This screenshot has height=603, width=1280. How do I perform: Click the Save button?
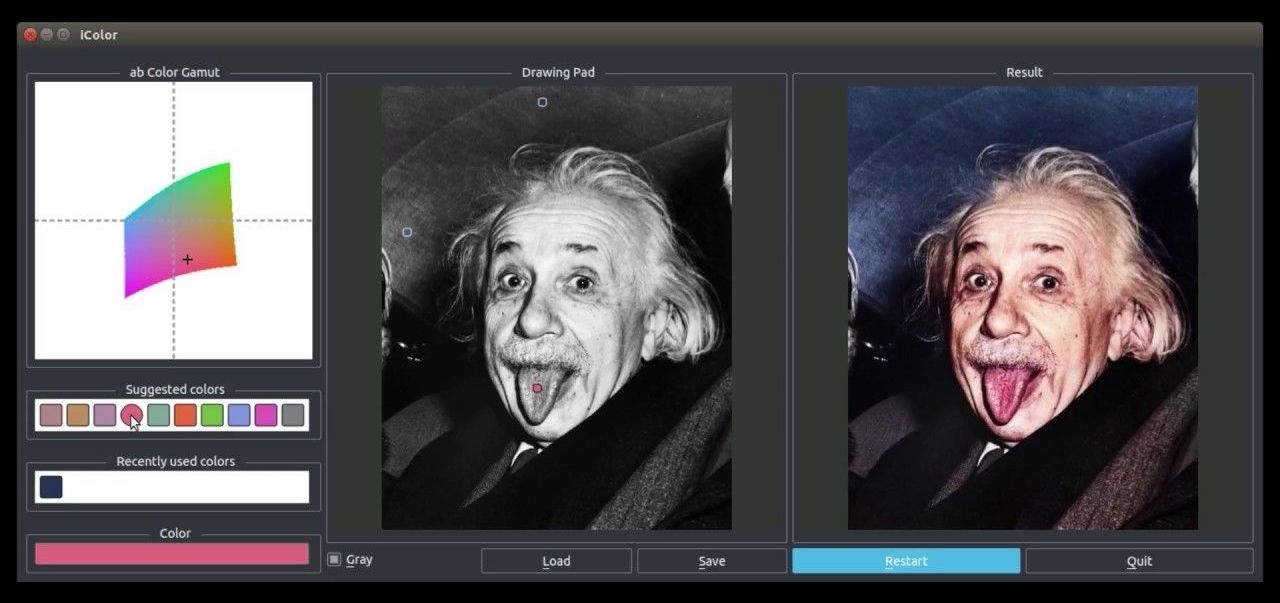pyautogui.click(x=711, y=561)
